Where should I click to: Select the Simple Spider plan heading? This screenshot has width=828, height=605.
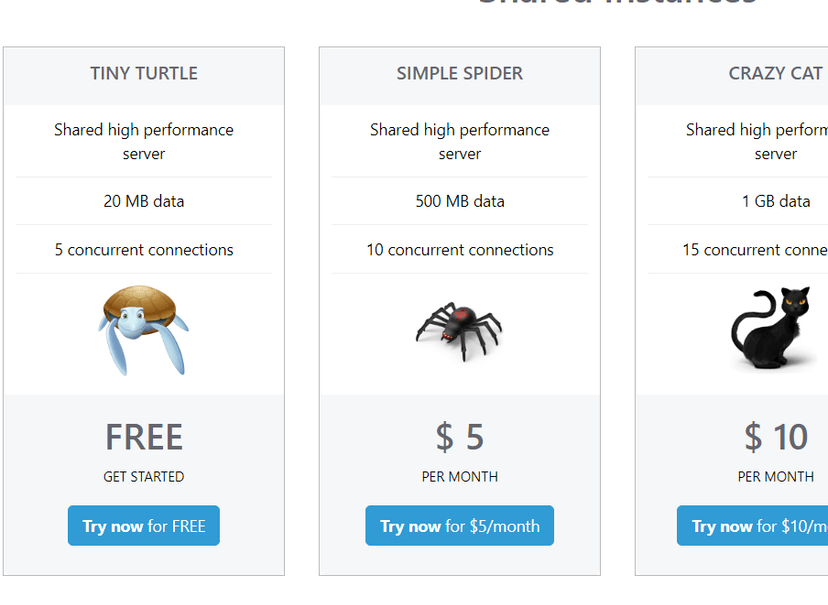pos(460,73)
